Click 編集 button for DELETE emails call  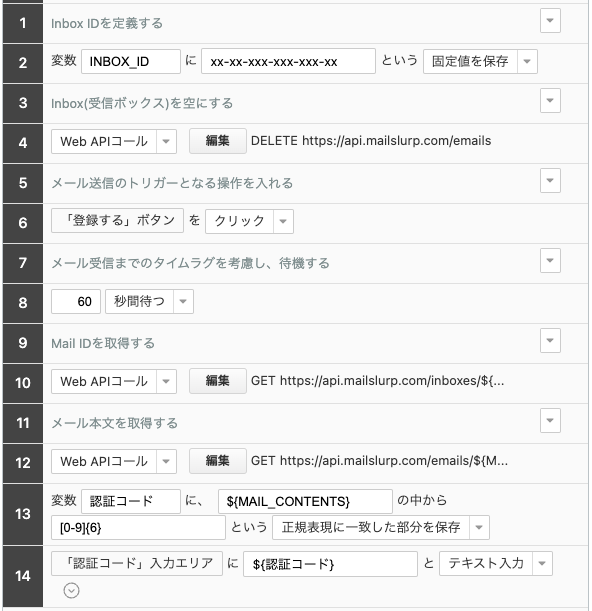pos(217,141)
